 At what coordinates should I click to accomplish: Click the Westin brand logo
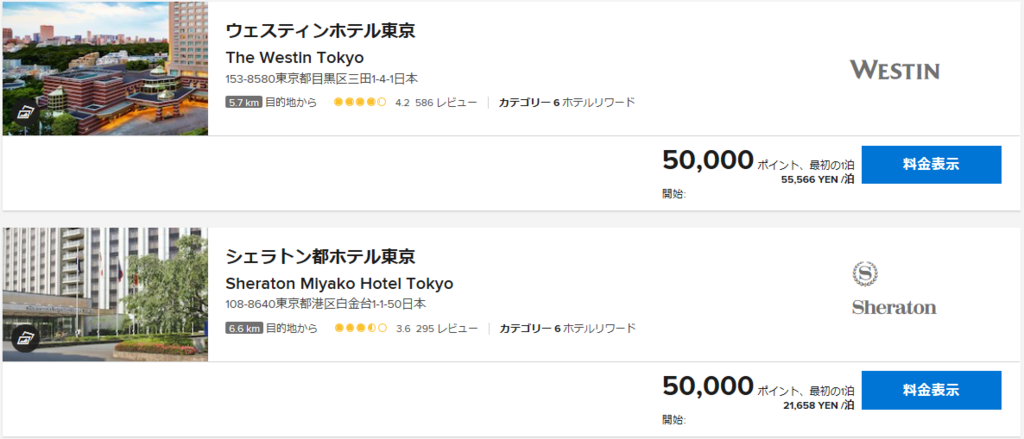coord(894,70)
